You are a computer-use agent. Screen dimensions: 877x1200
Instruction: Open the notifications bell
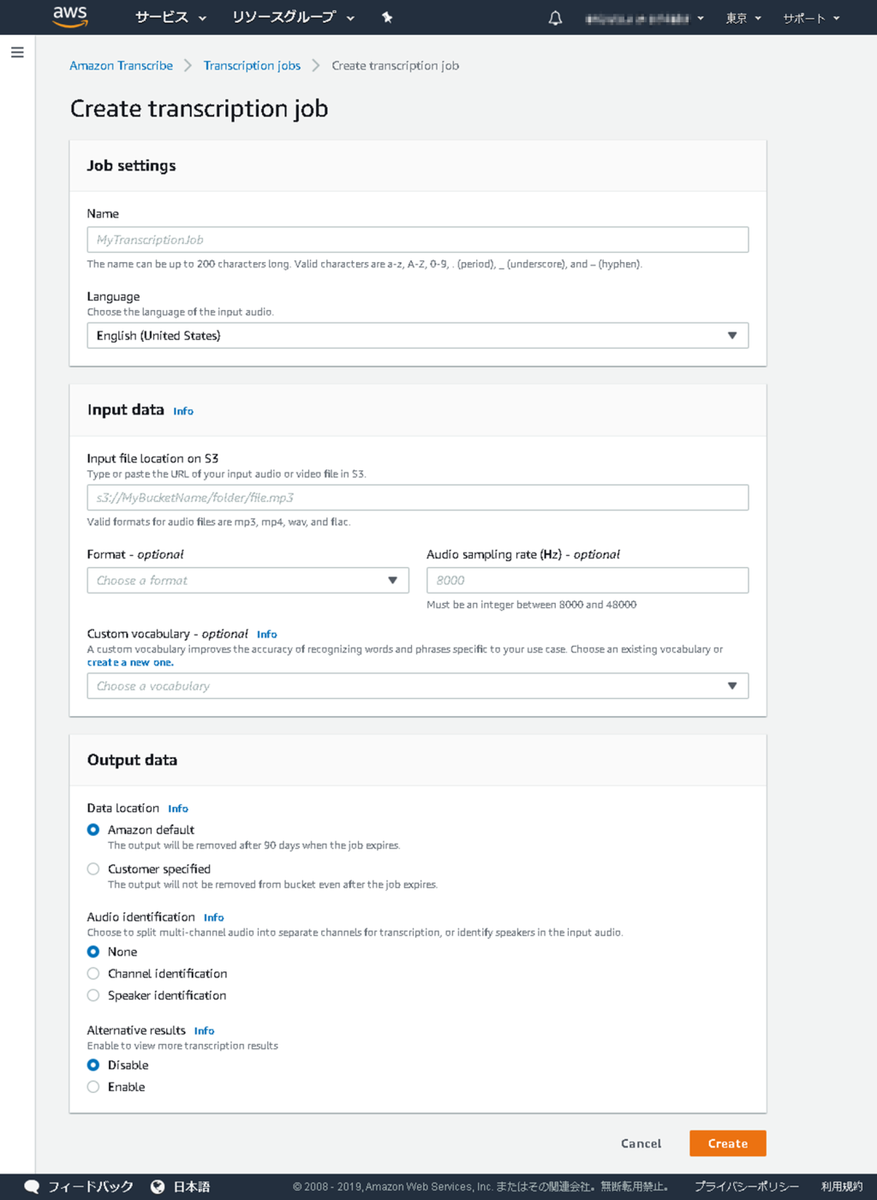click(x=556, y=18)
